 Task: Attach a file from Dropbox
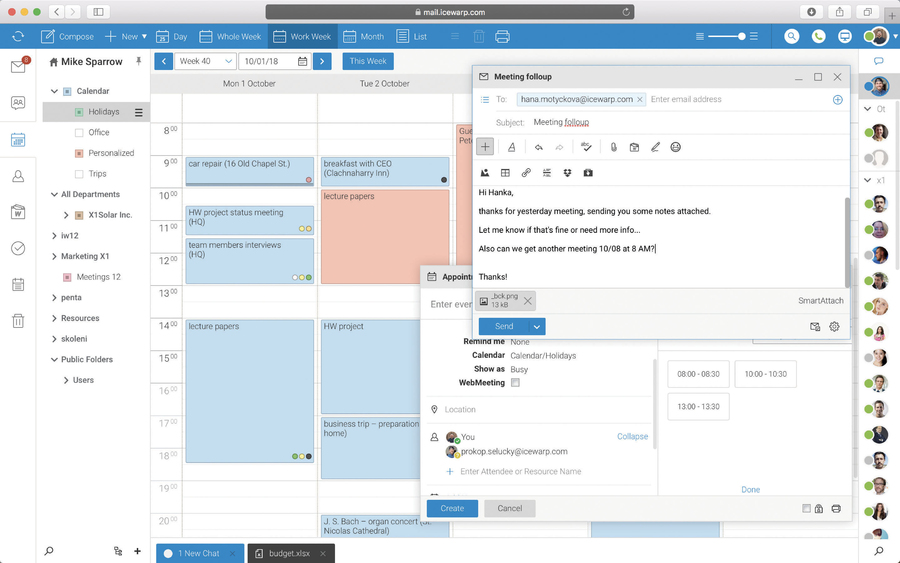567,173
